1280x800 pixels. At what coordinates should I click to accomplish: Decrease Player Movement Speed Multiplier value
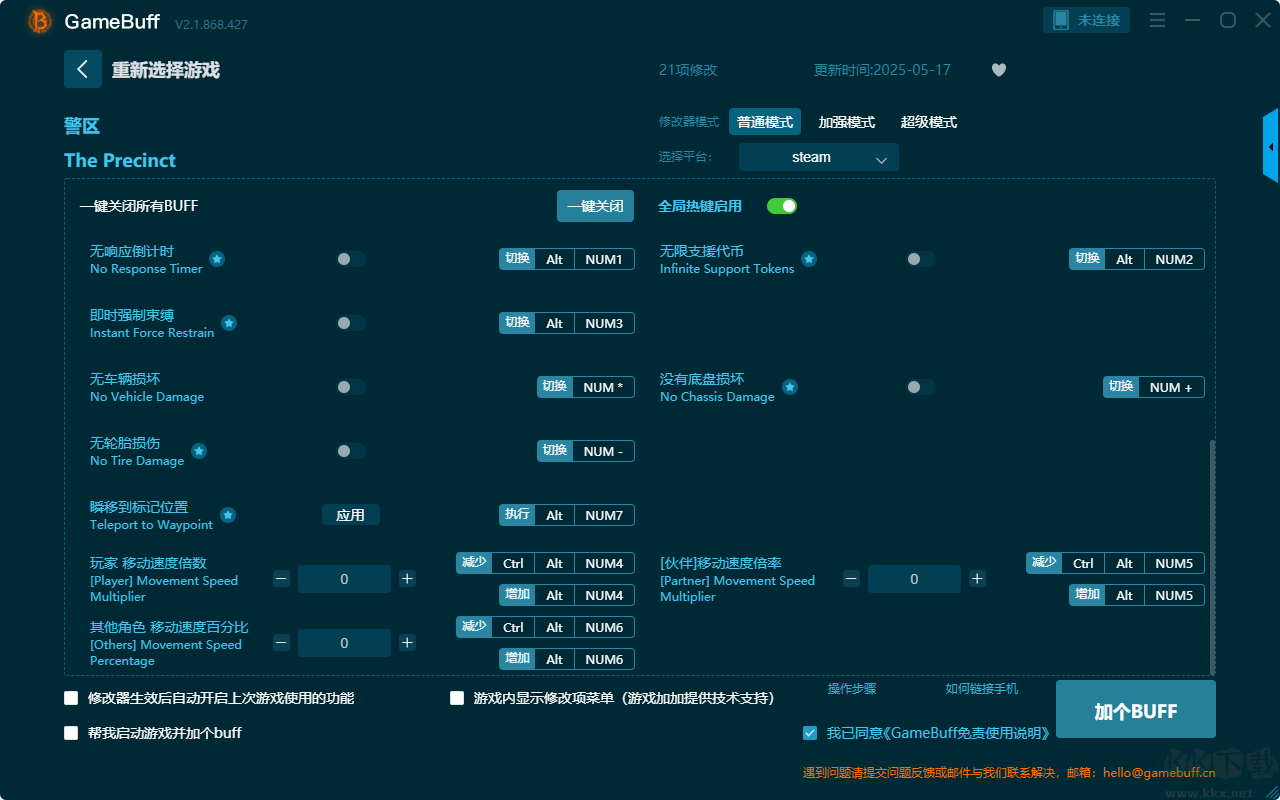[281, 578]
